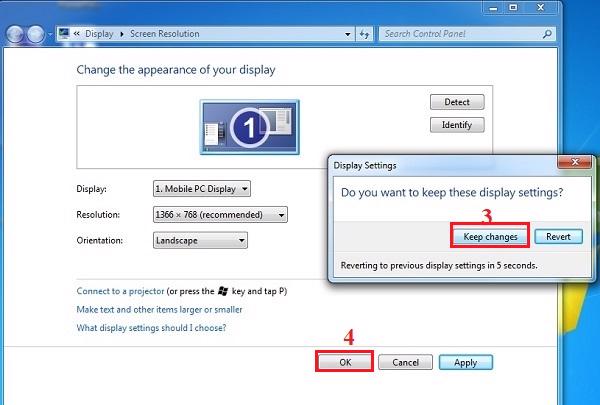Go to Display in the breadcrumb path

tap(99, 33)
